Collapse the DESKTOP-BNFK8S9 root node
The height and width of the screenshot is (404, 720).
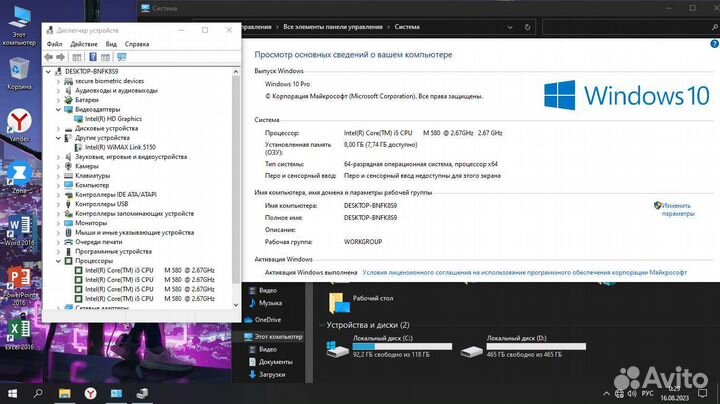(x=48, y=72)
